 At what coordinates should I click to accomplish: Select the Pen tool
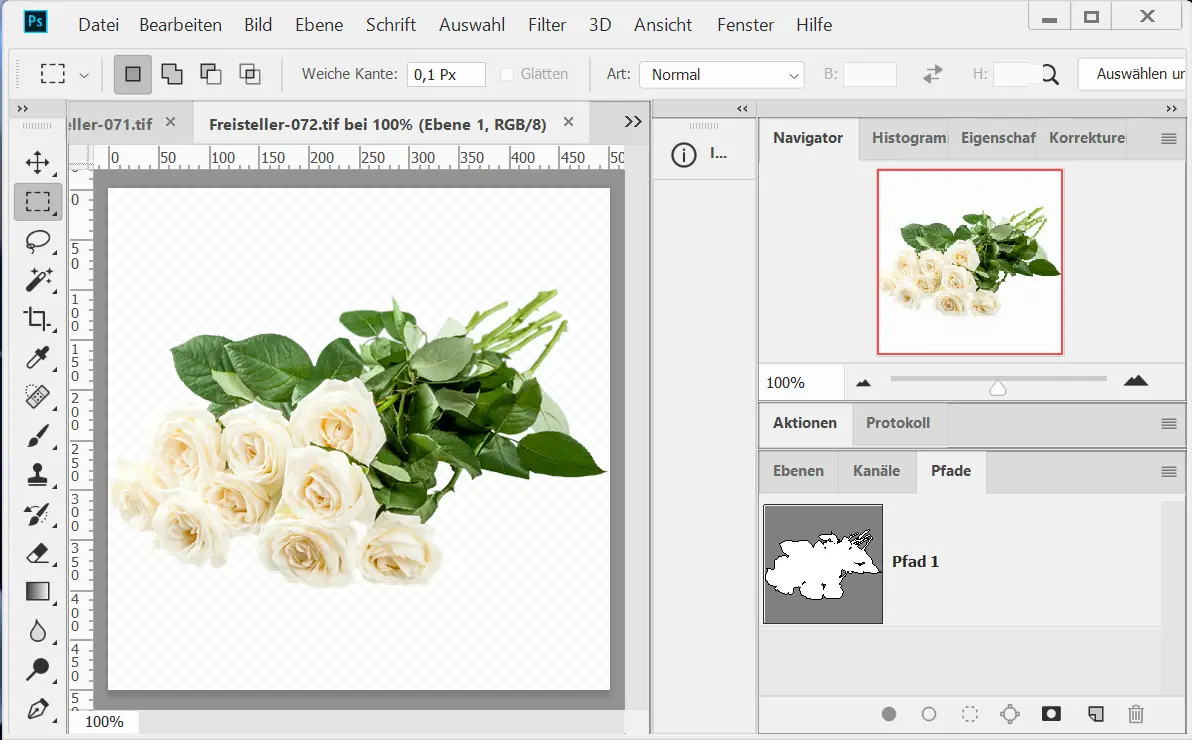click(x=38, y=709)
